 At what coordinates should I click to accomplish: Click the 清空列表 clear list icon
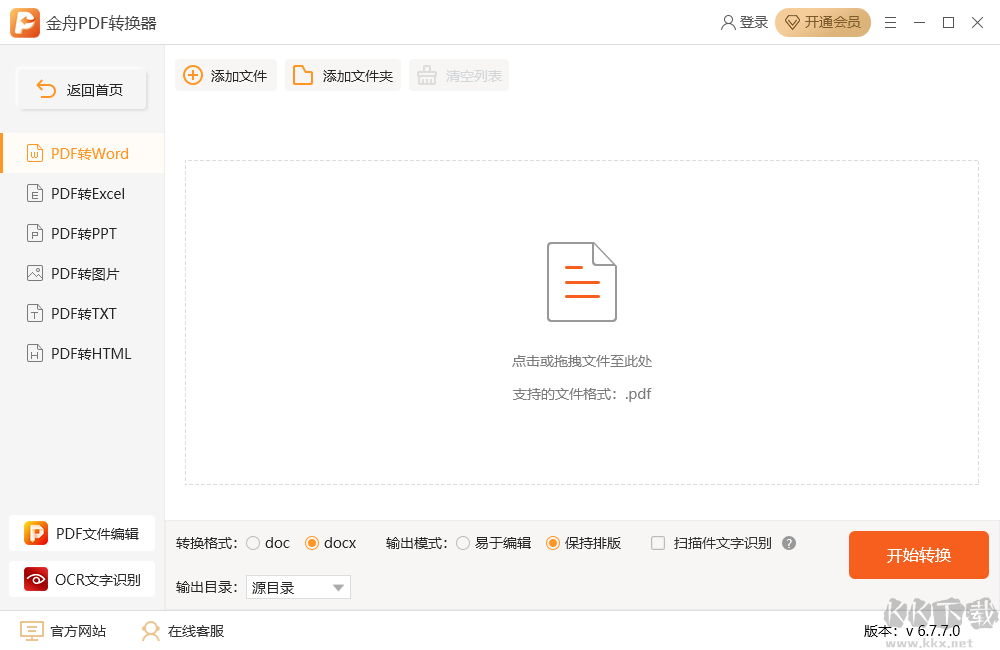pos(427,74)
